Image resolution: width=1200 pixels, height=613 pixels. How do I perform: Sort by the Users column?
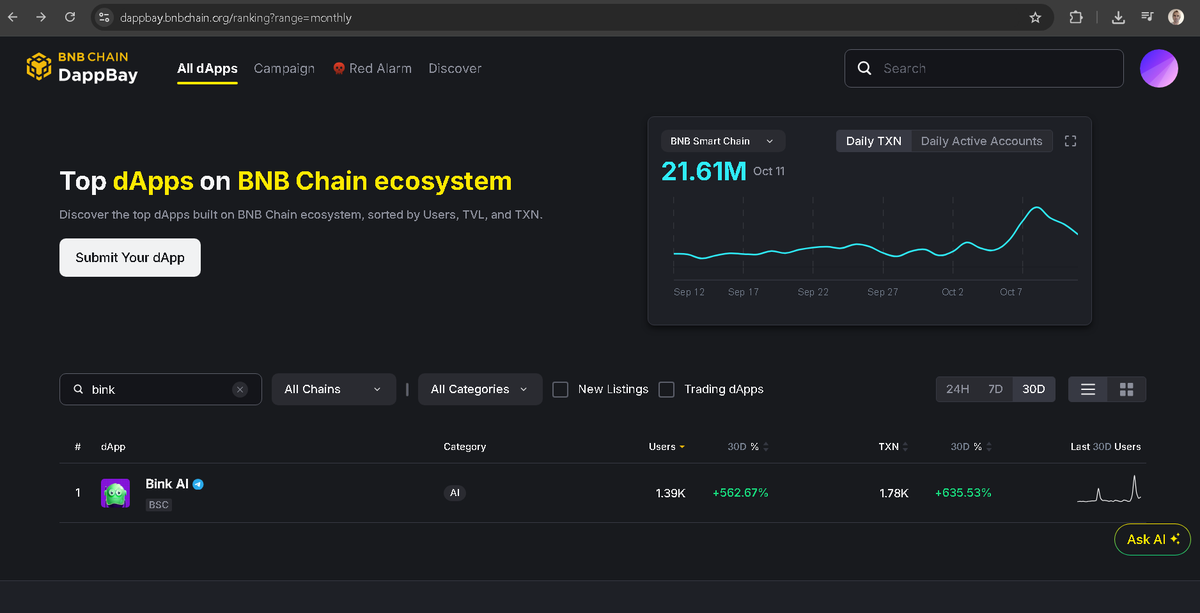click(x=667, y=447)
